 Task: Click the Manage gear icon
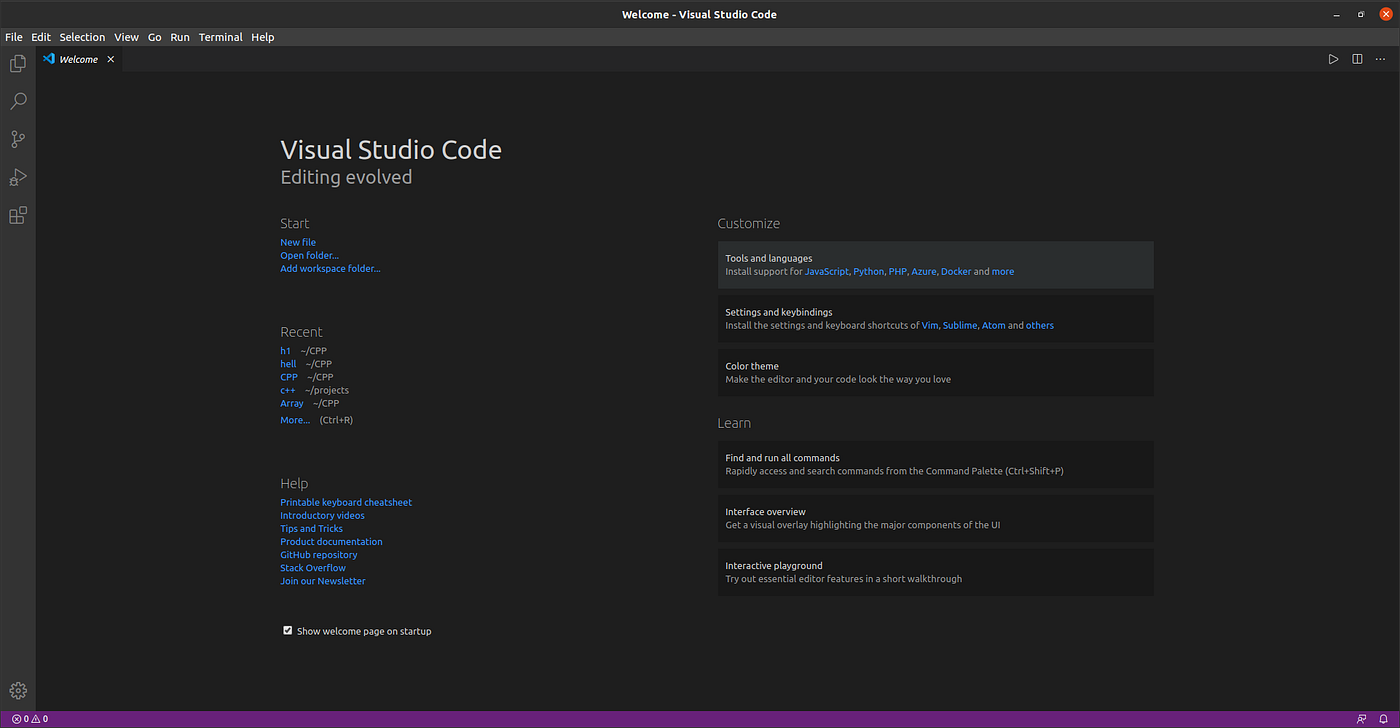(18, 690)
